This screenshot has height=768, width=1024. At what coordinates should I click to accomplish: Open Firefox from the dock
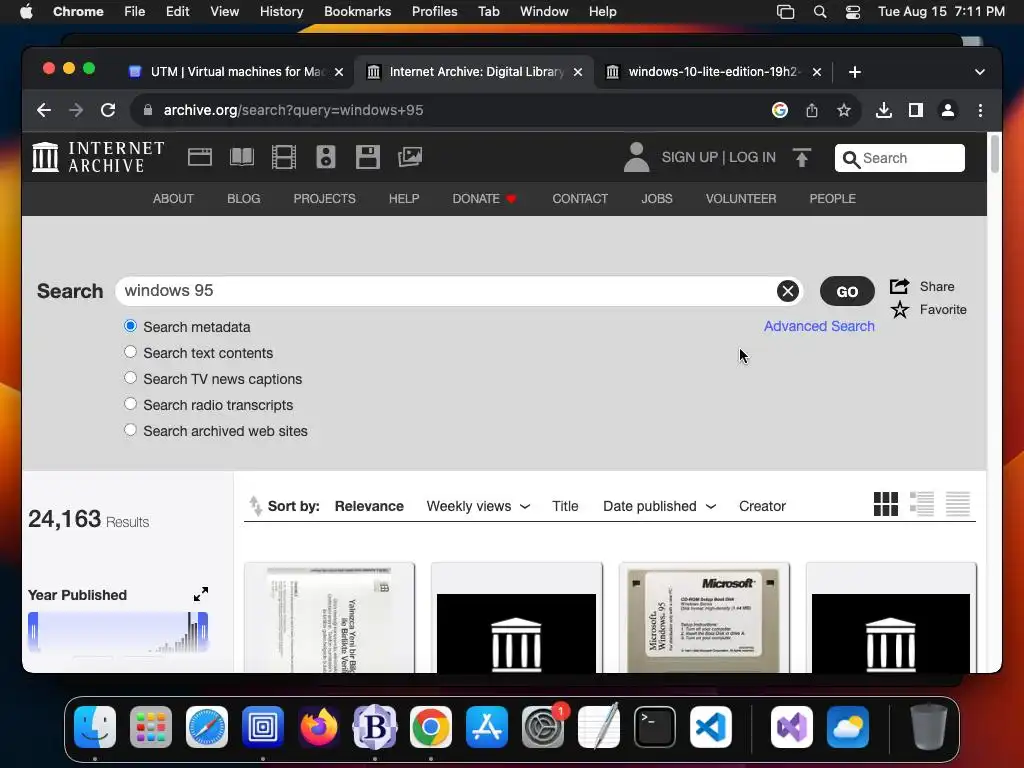319,727
